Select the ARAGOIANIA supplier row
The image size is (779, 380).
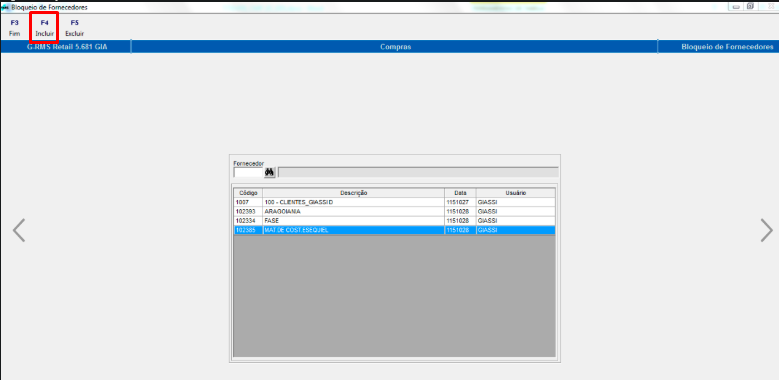pyautogui.click(x=353, y=212)
